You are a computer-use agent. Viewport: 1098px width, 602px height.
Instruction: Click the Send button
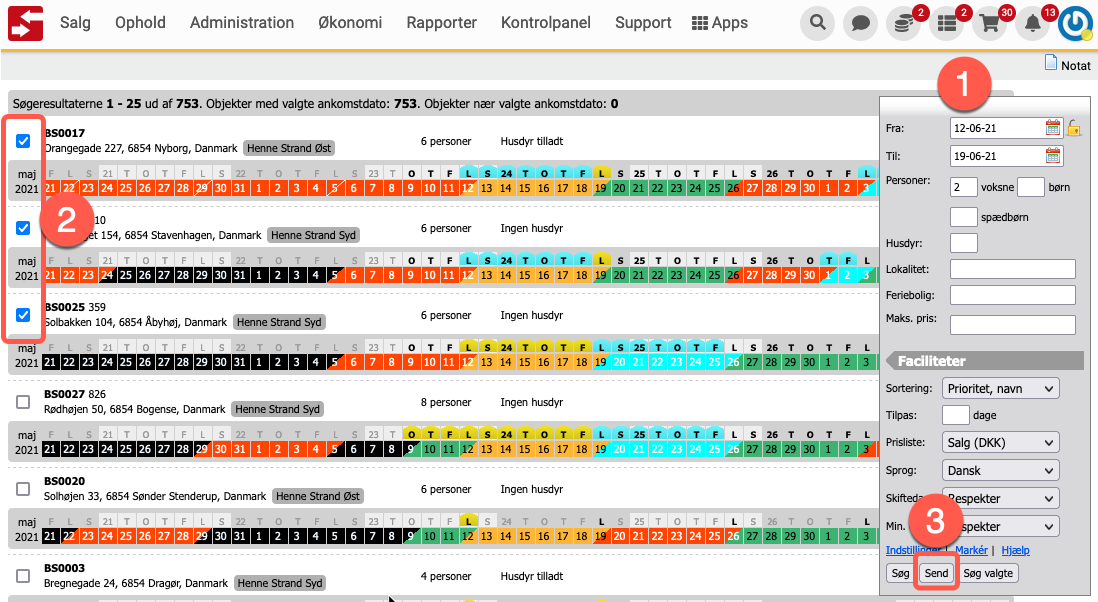pos(936,573)
